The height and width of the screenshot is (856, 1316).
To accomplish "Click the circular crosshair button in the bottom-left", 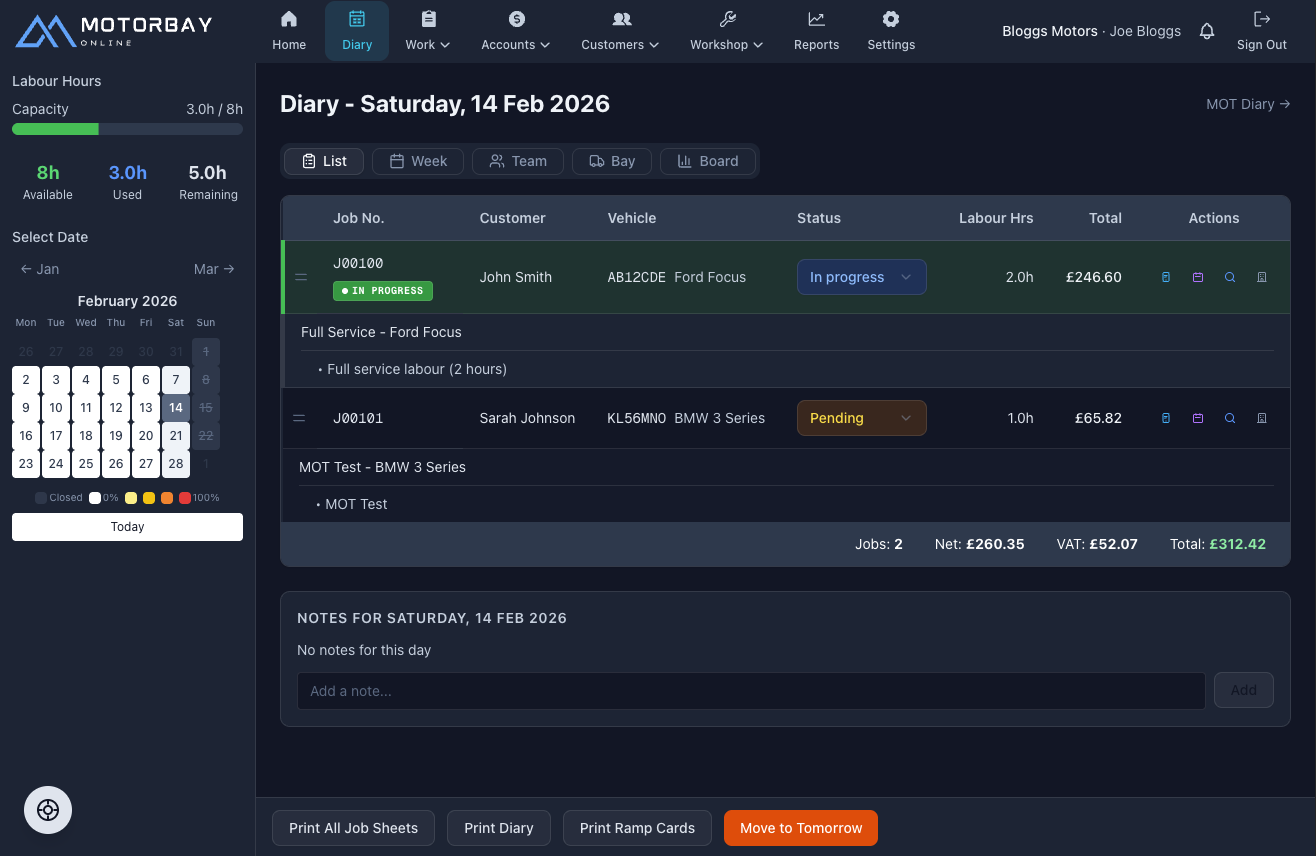I will point(47,810).
